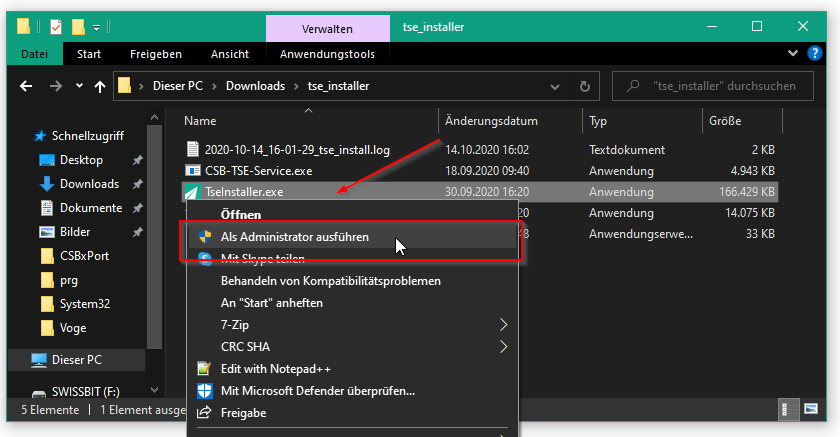Switch to the Start ribbon tab

pos(89,54)
